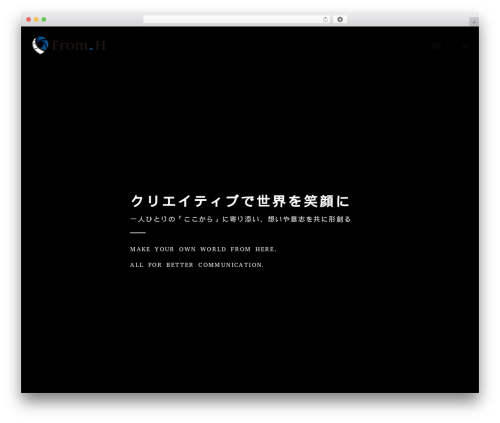The height and width of the screenshot is (423, 500).
Task: Open the Twitter bird icon in the header
Action: tap(465, 46)
